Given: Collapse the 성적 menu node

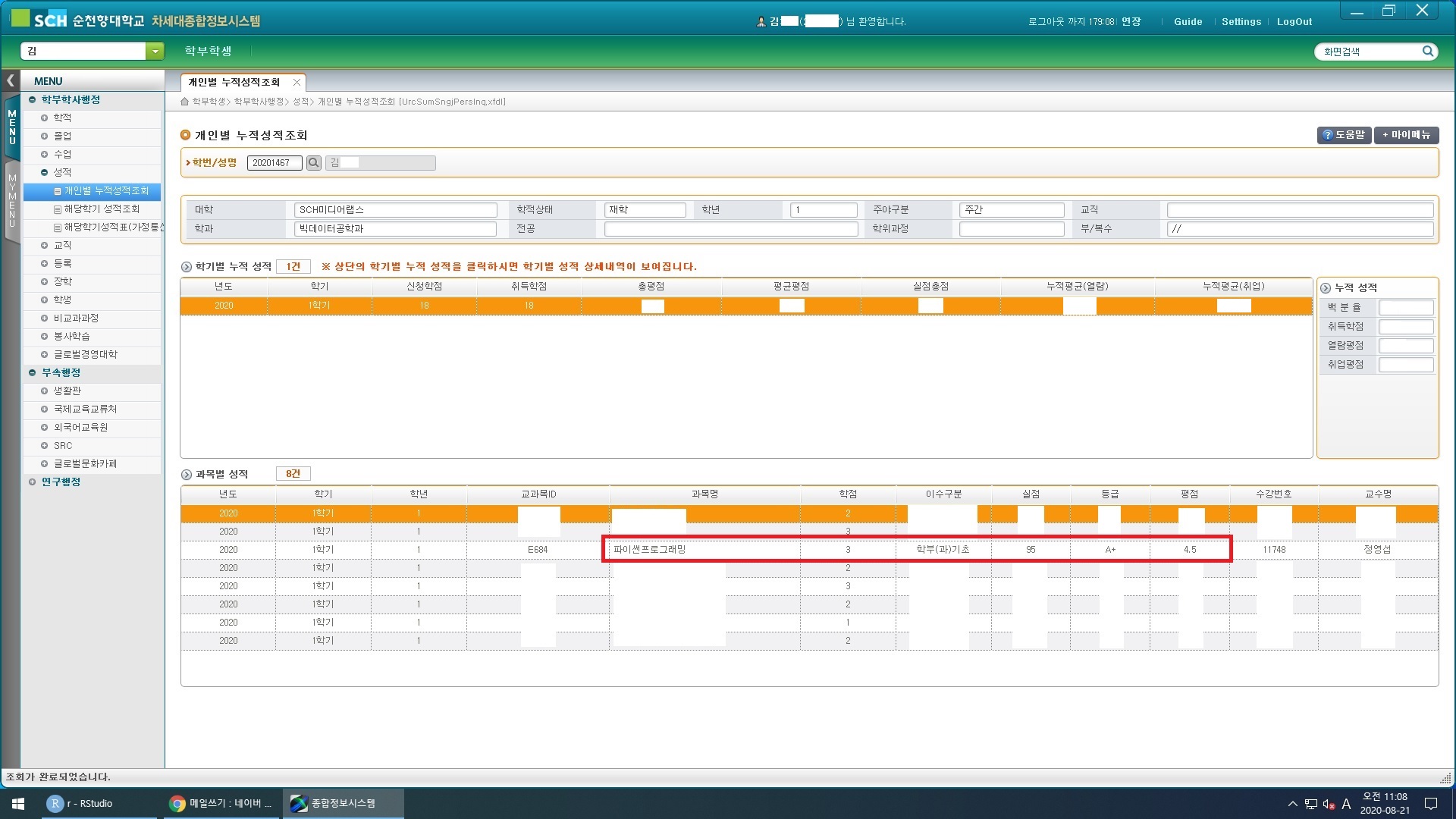Looking at the screenshot, I should click(45, 173).
